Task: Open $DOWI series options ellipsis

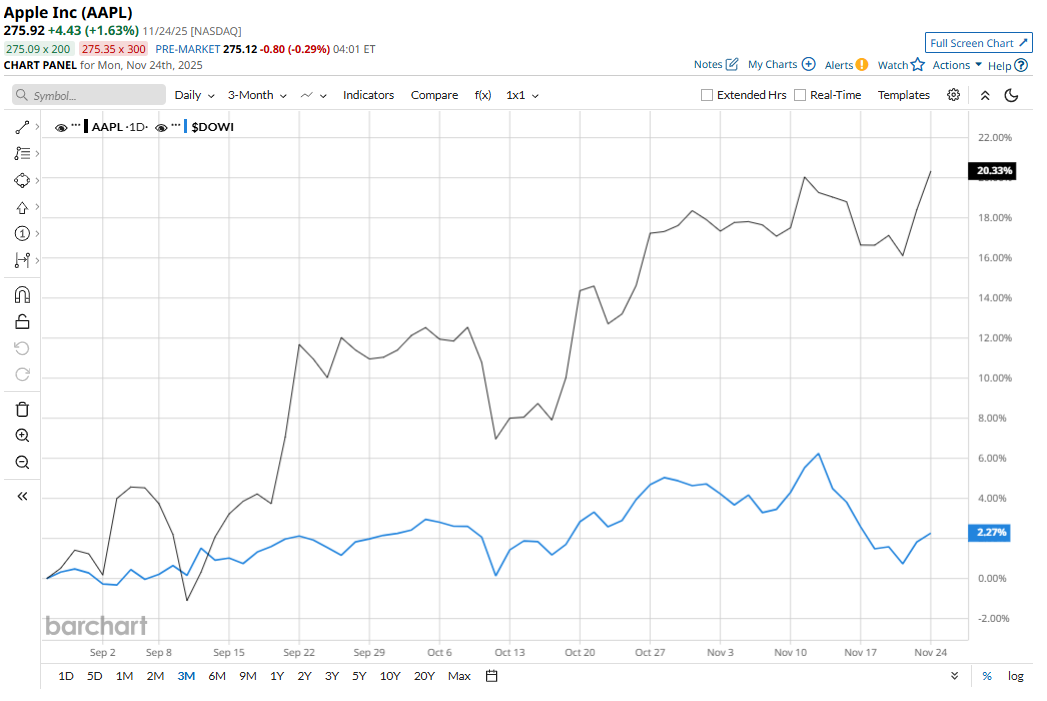Action: click(x=176, y=125)
